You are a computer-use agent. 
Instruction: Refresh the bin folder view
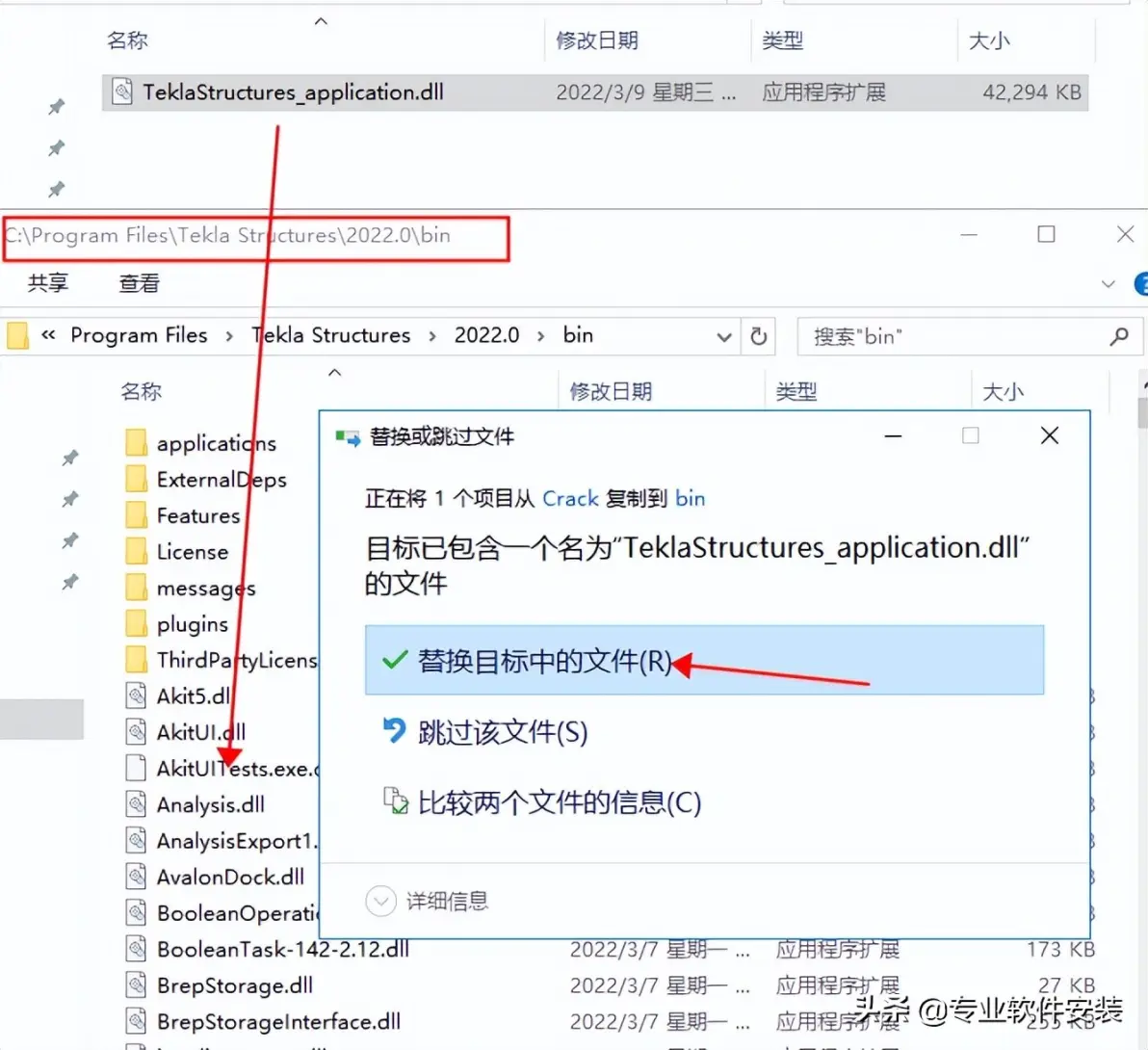(759, 336)
